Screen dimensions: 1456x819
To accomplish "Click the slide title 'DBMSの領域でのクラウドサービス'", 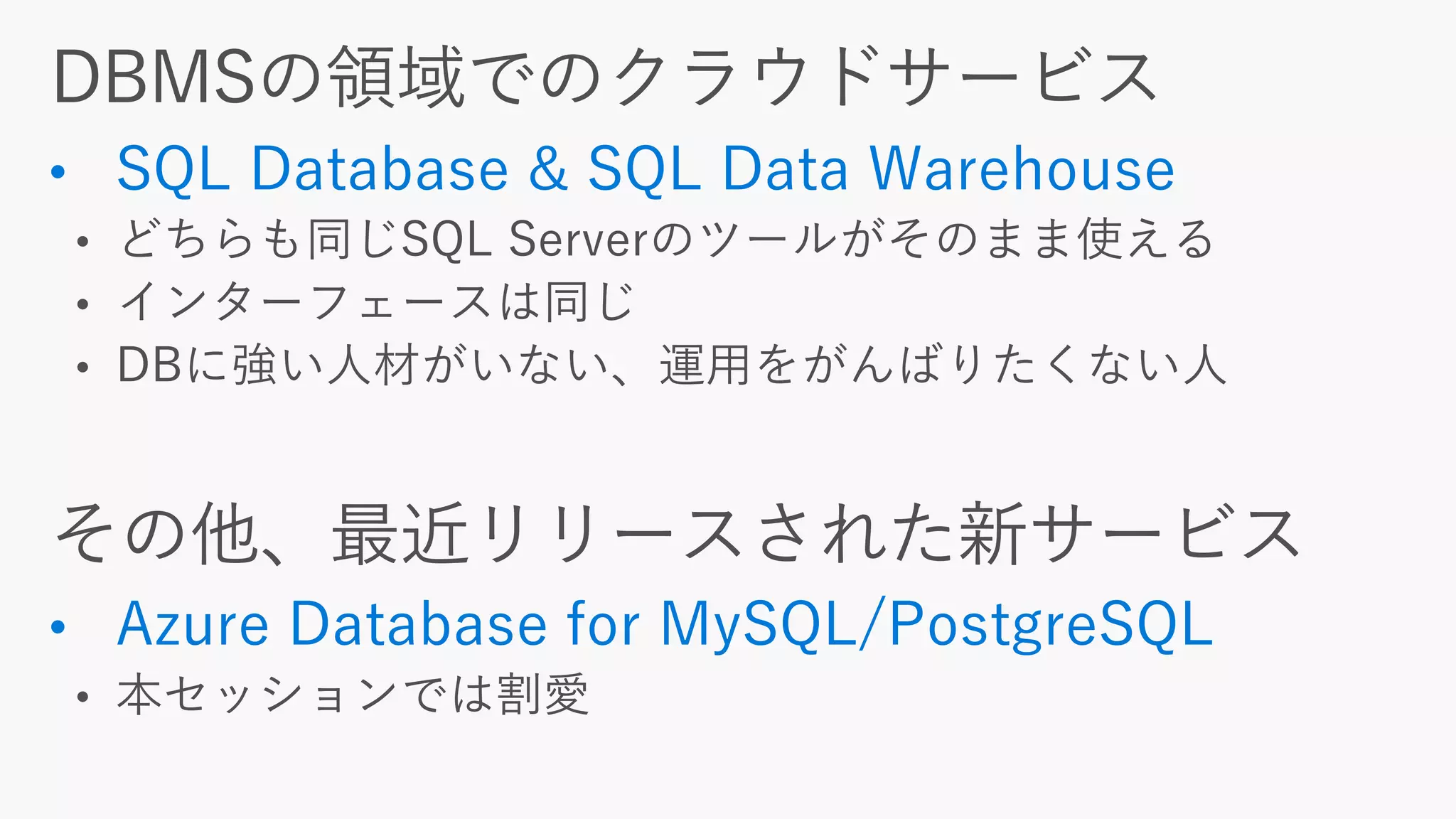I will 605,76.
